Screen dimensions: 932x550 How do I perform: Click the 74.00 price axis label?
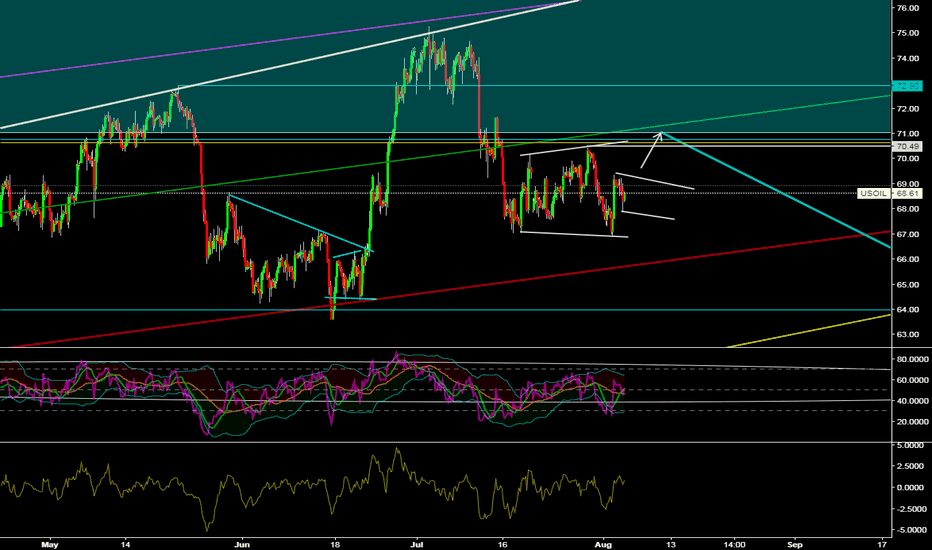pos(908,58)
